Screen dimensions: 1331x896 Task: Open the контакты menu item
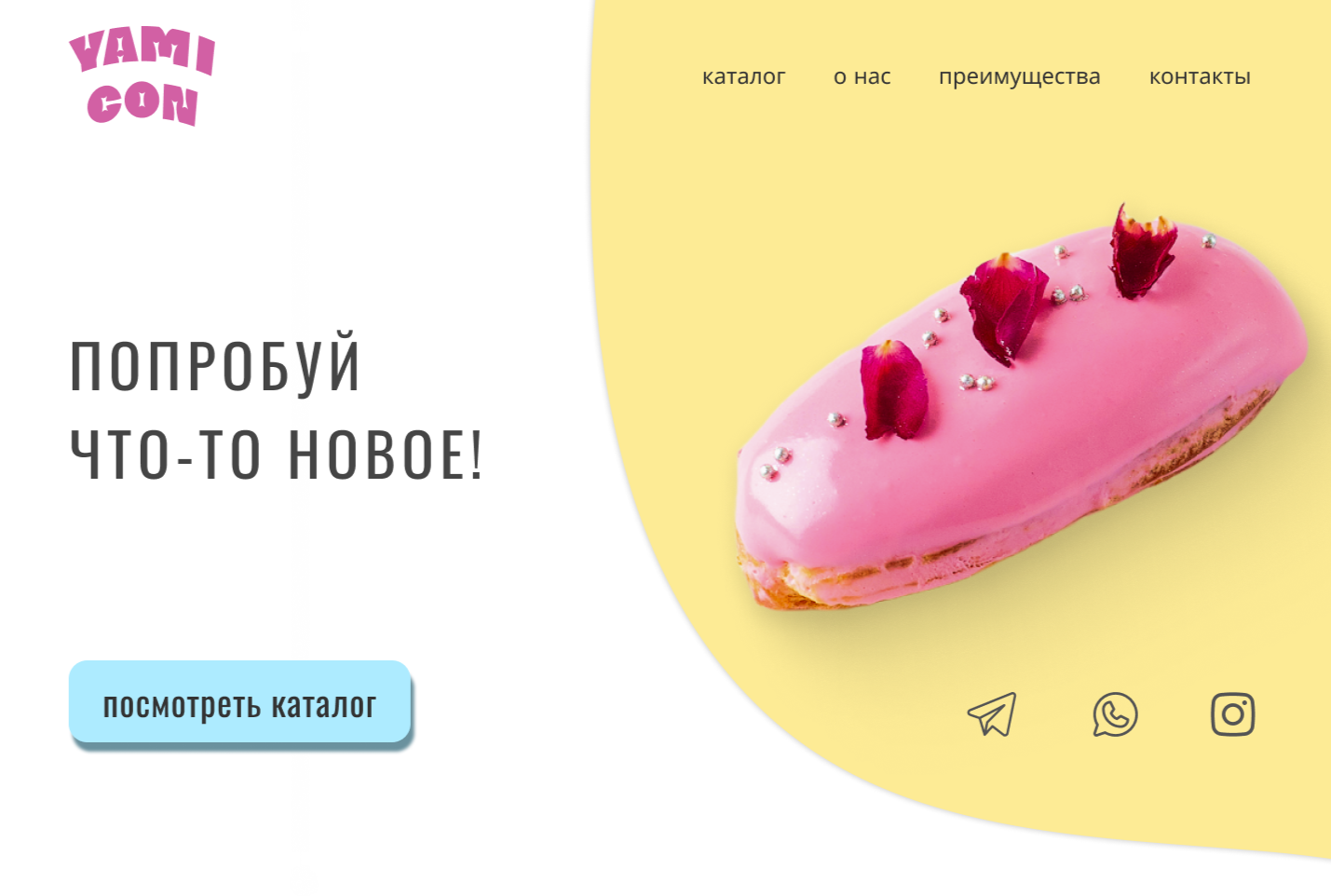click(1200, 76)
